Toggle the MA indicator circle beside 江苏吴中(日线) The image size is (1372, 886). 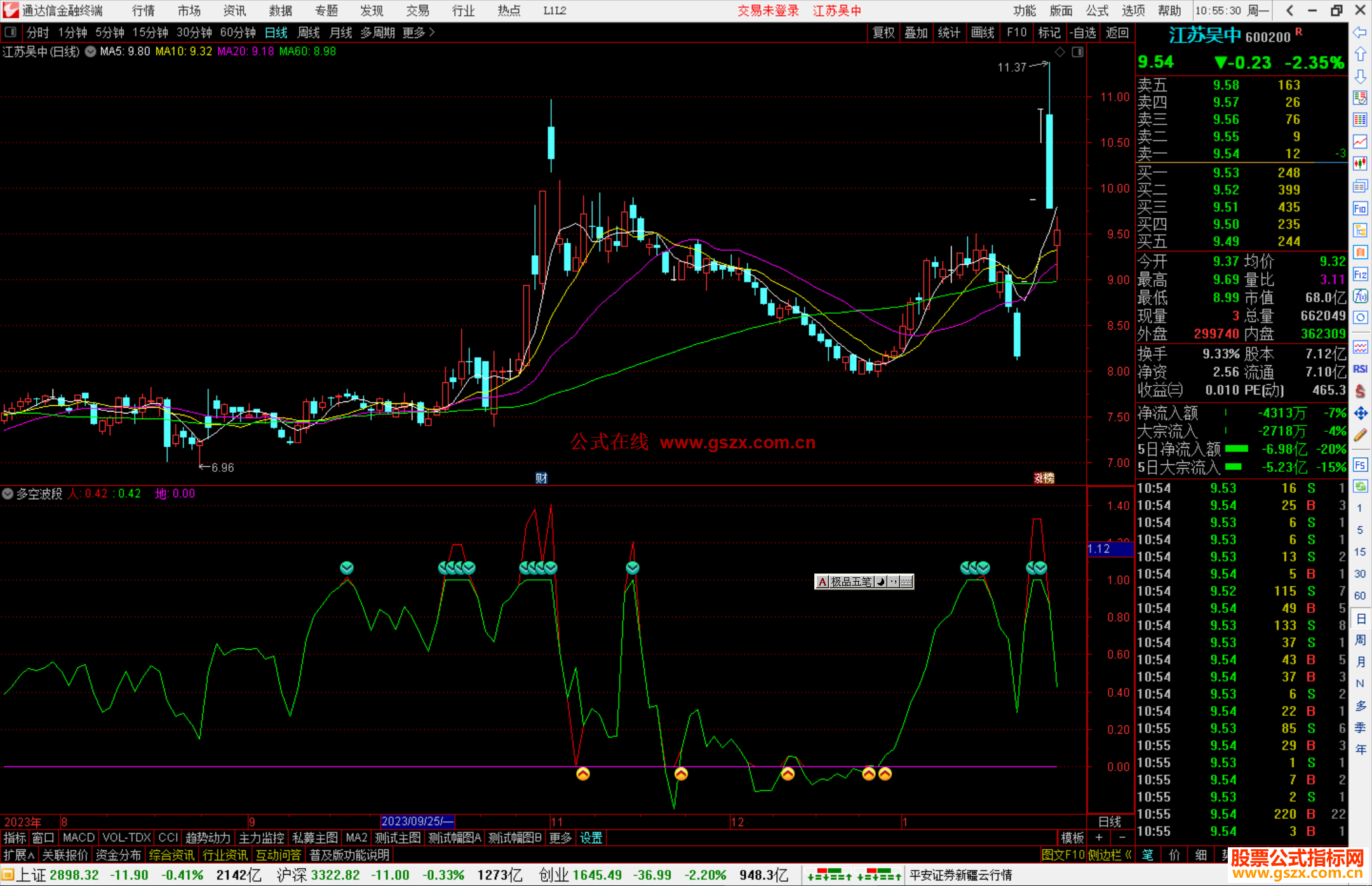pos(91,51)
